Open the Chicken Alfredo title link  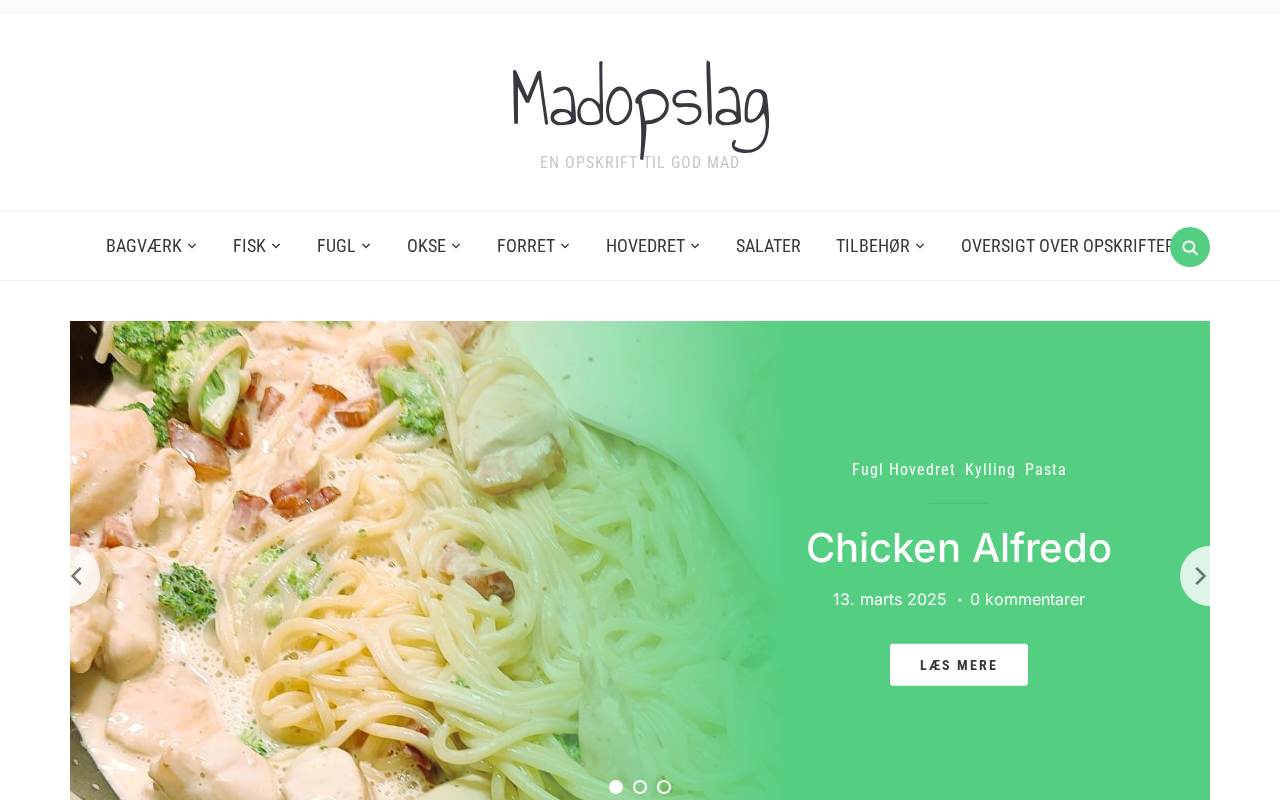point(959,548)
